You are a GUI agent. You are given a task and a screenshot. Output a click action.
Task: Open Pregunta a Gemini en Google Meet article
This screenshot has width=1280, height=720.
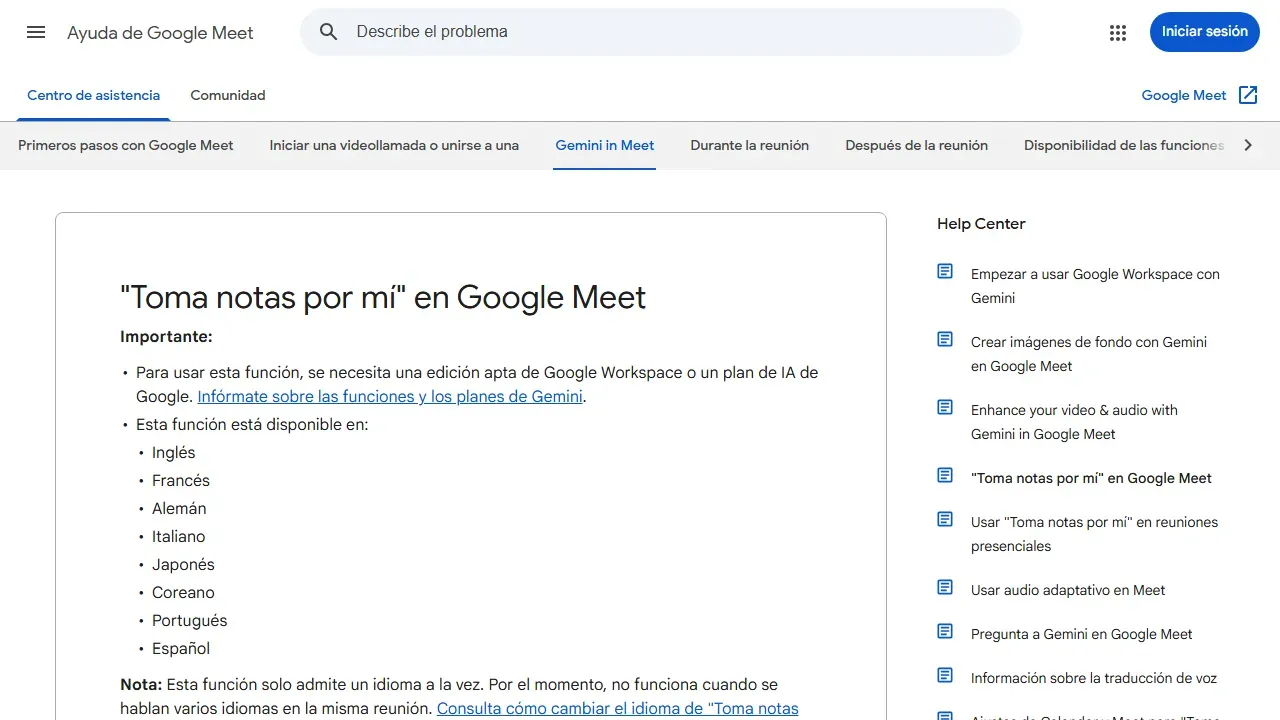coord(1082,634)
